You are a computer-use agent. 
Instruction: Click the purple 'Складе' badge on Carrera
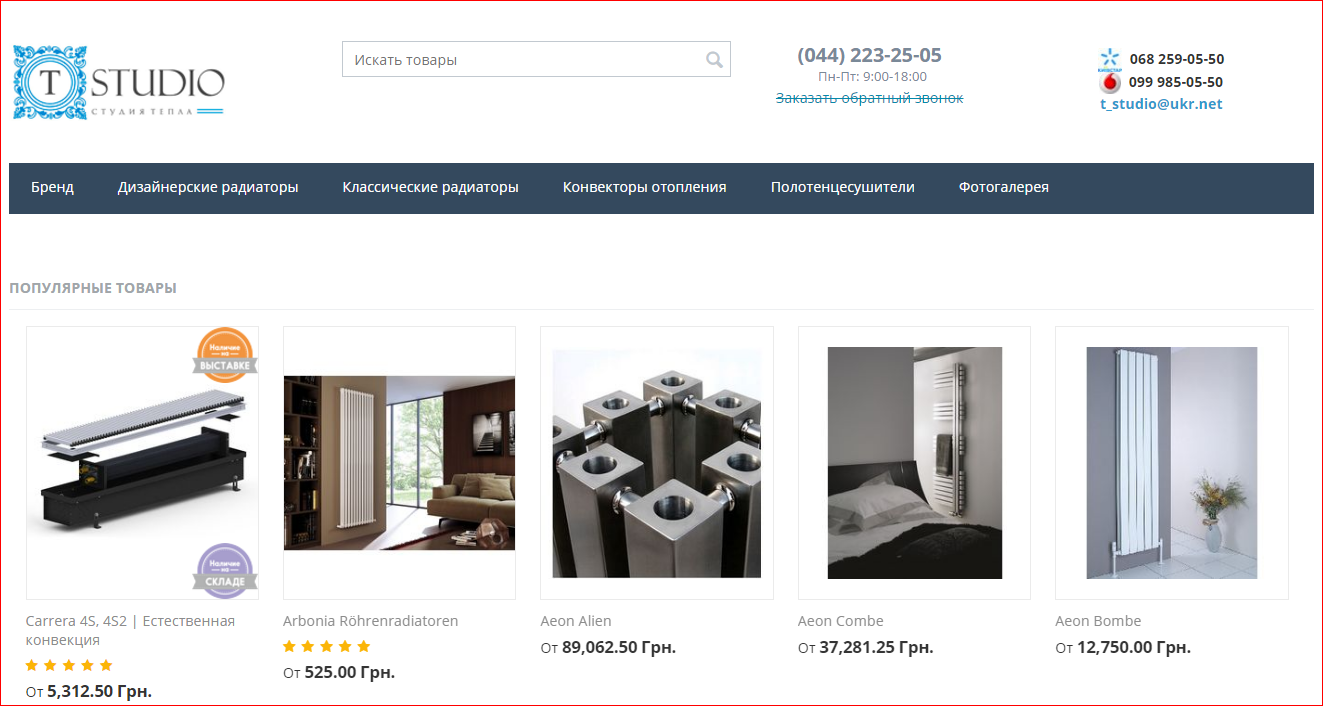[x=225, y=571]
